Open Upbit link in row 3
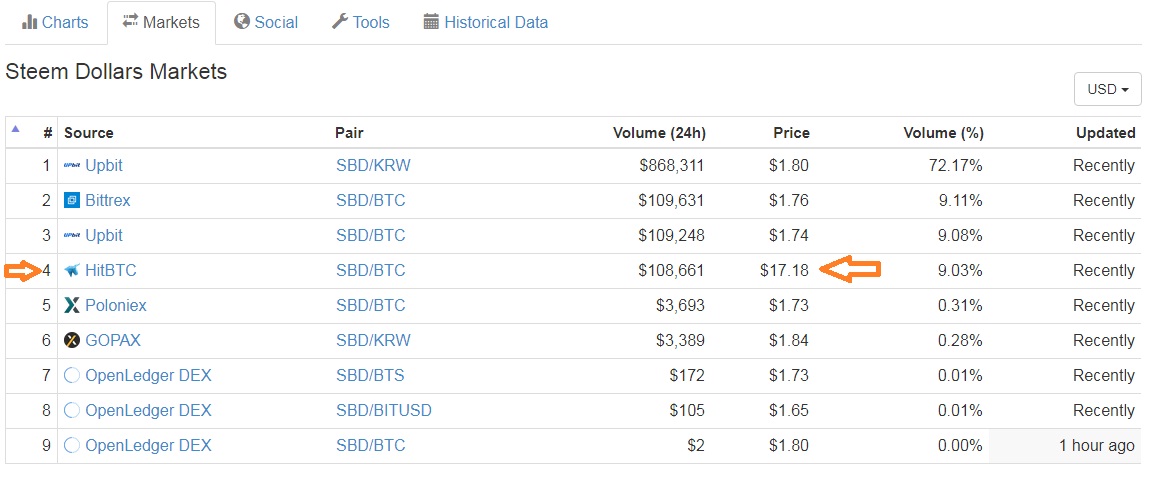This screenshot has height=482, width=1166. (104, 235)
